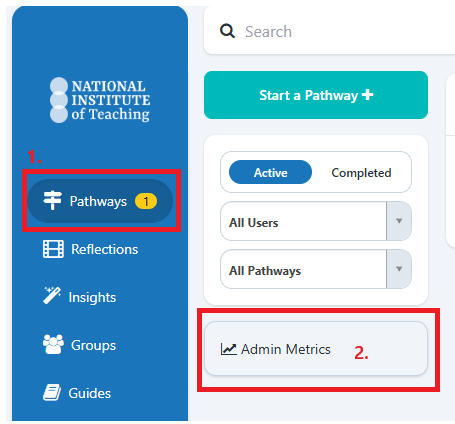
Task: Click the Insights magic wand icon
Action: tap(52, 295)
